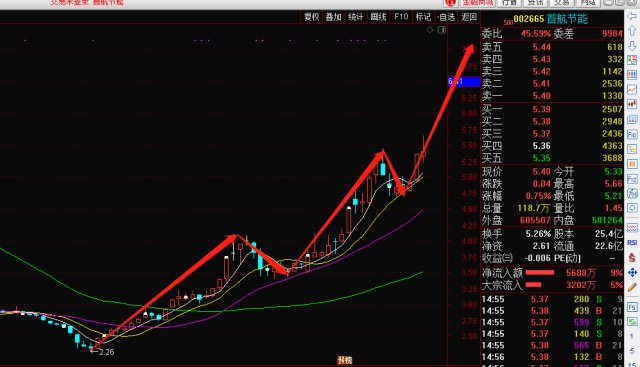
Task: Click the FS time-share icon in sidebar
Action: point(632,307)
